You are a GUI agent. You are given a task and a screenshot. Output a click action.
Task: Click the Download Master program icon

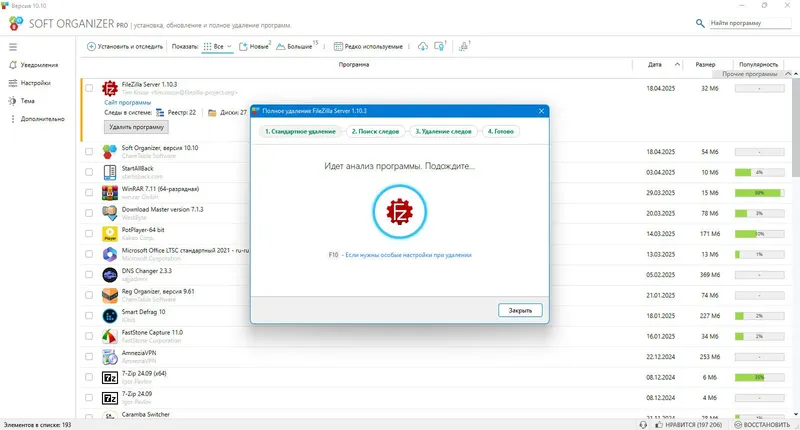tap(110, 213)
